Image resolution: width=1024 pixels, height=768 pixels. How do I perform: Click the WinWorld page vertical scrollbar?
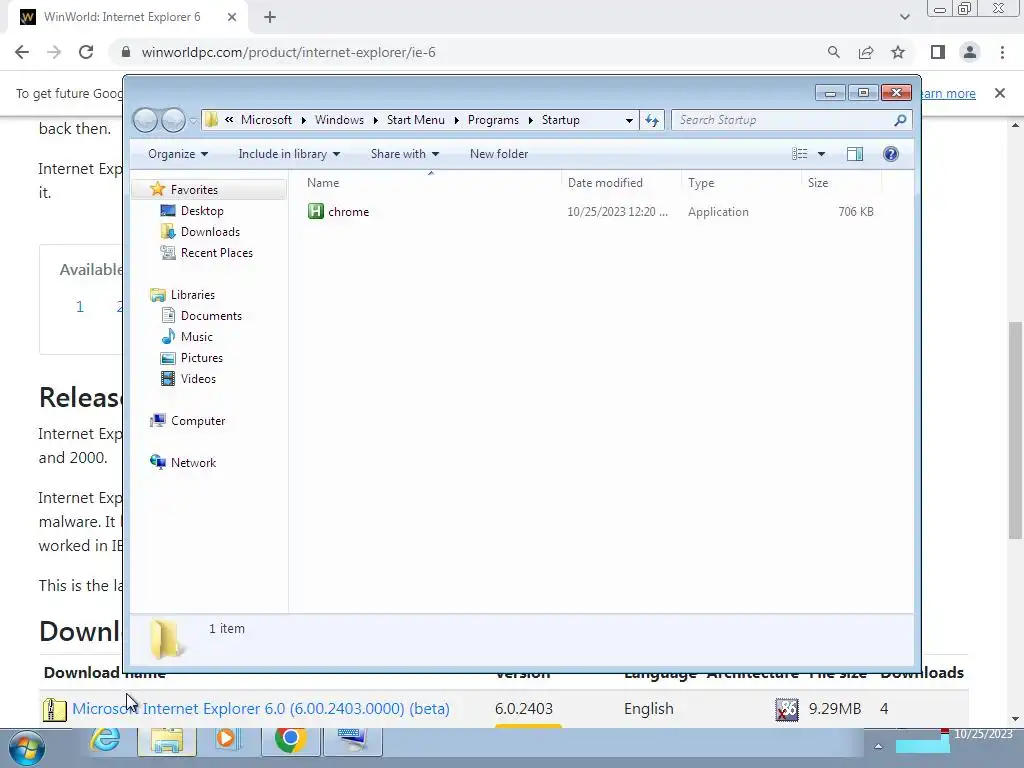[x=1015, y=430]
